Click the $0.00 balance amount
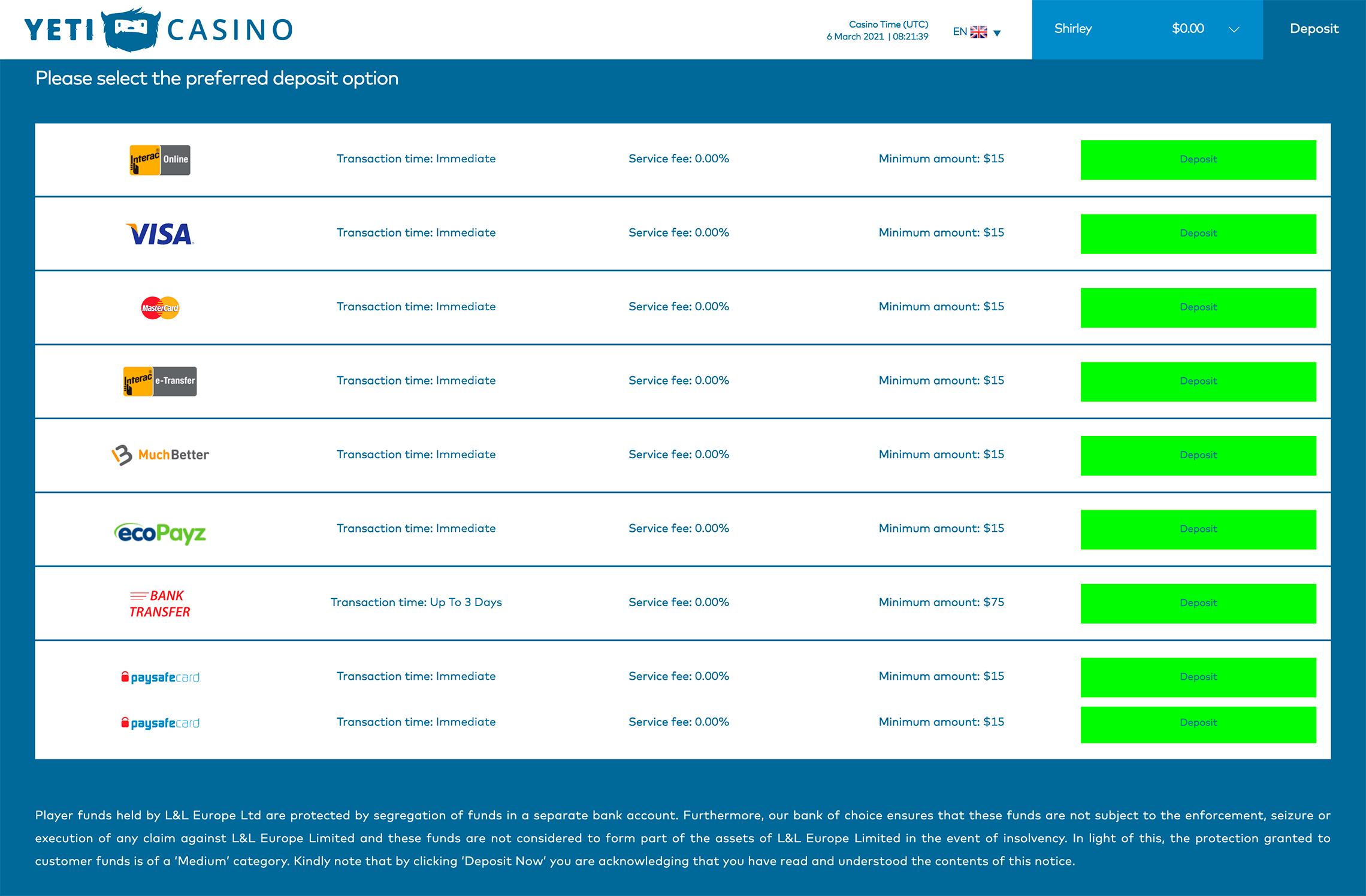This screenshot has height=896, width=1366. [1188, 29]
